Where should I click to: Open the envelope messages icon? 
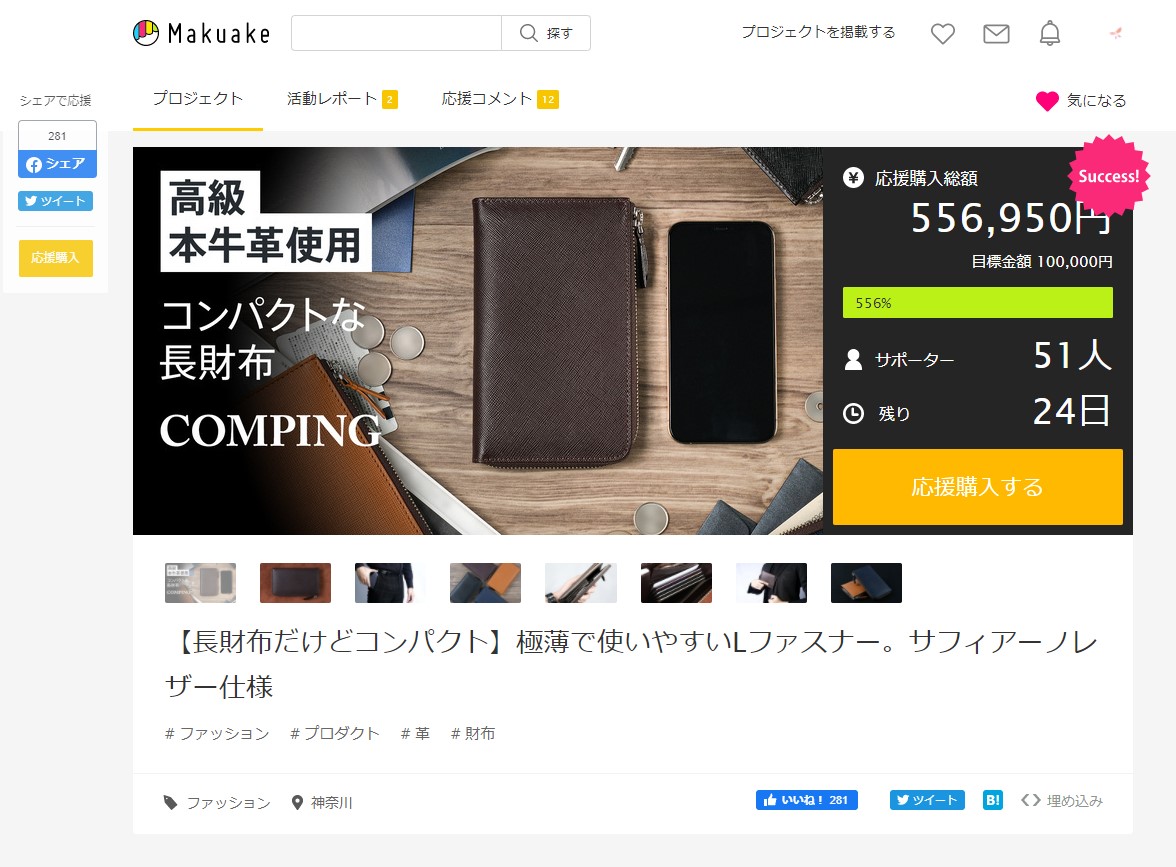[x=996, y=33]
